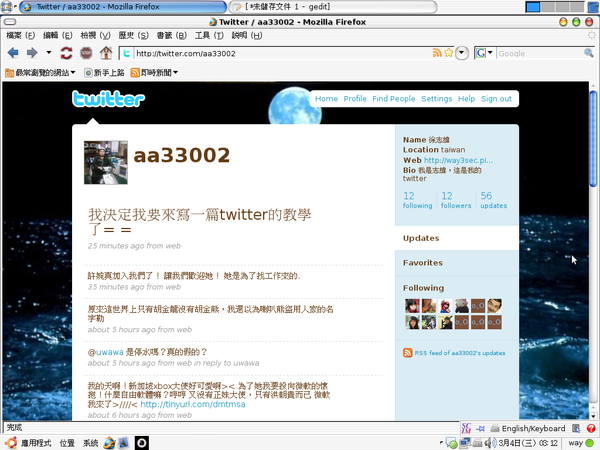Click the Stop loading icon
Screen dimensions: 600x450
(86, 52)
